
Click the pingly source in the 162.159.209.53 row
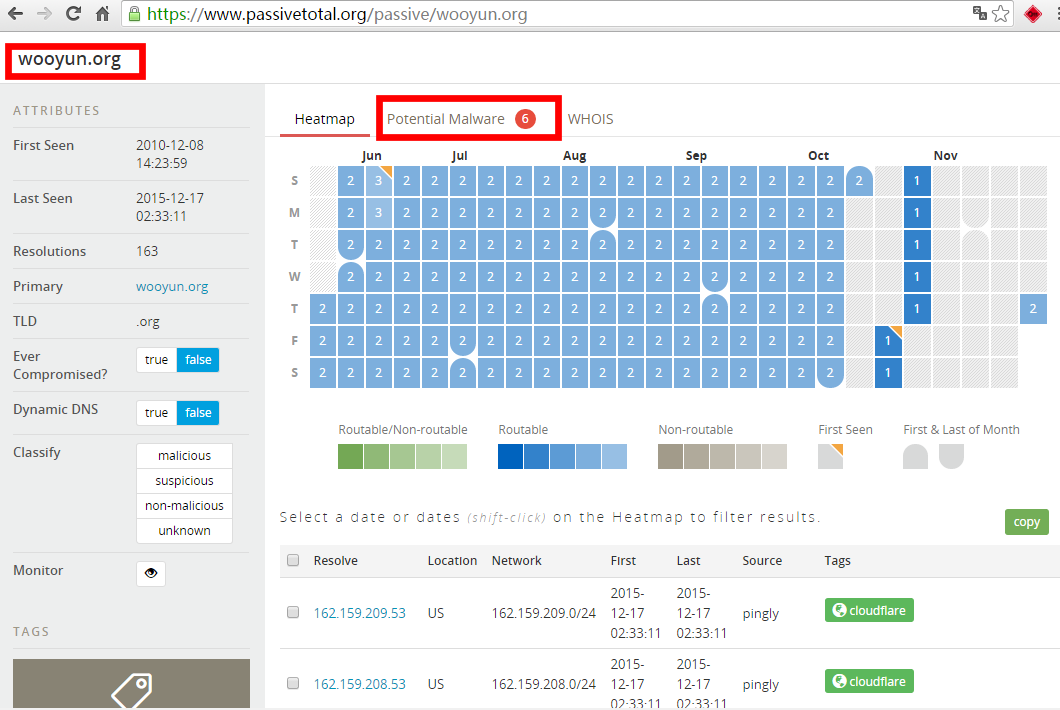click(761, 614)
